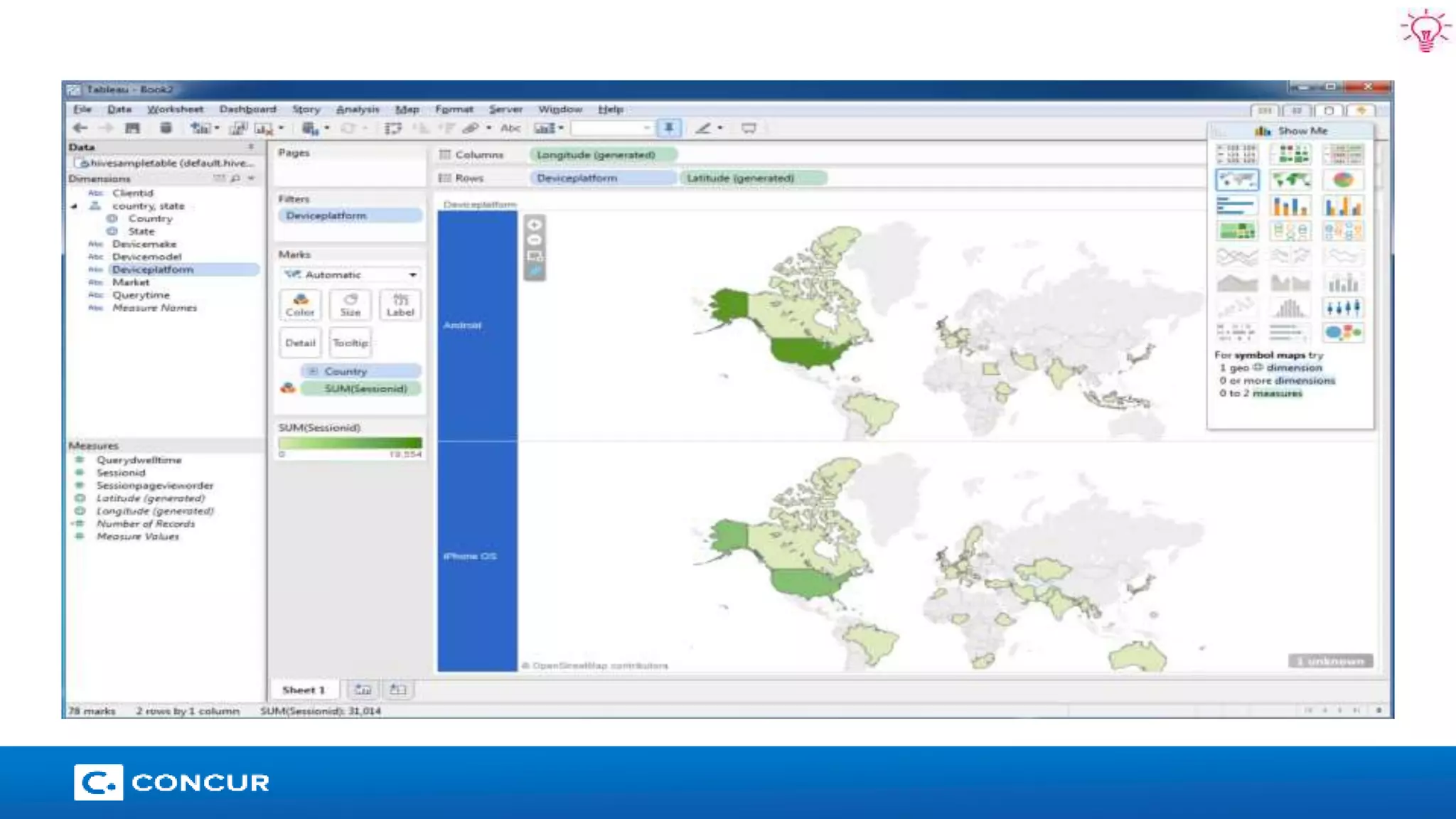The height and width of the screenshot is (819, 1456).
Task: Click the save icon in toolbar
Action: [x=132, y=128]
